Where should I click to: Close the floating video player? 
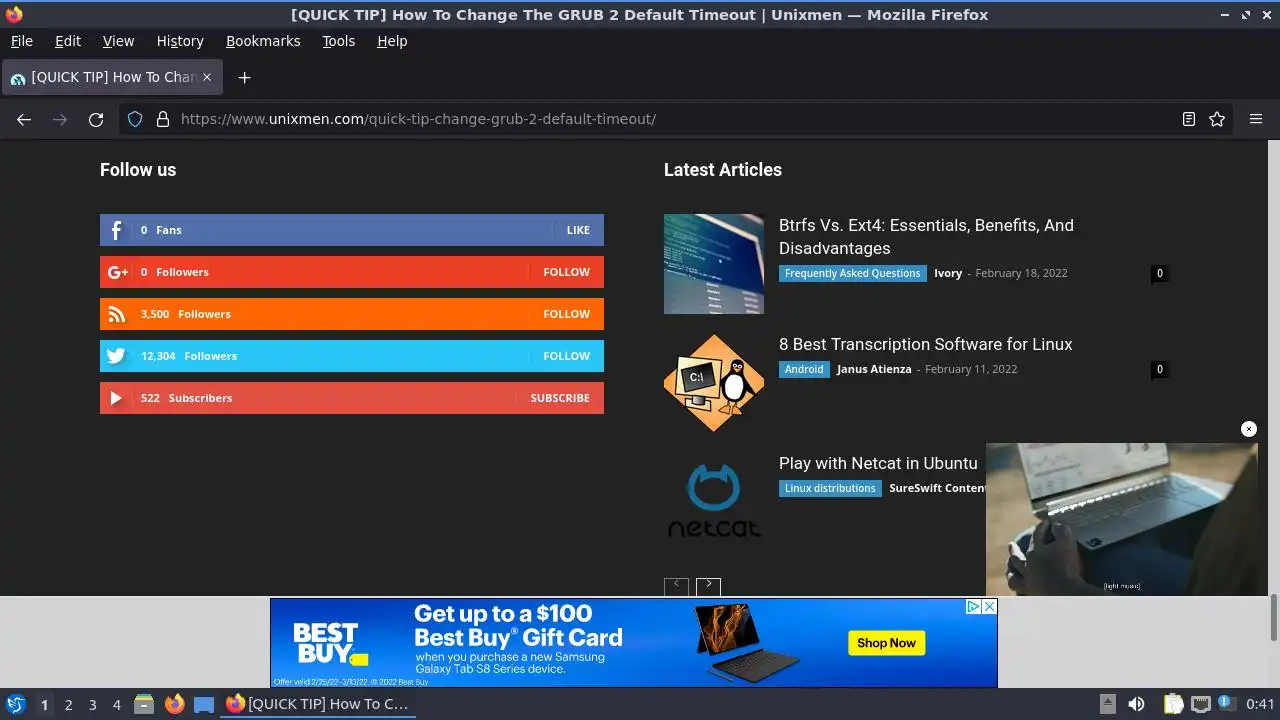pyautogui.click(x=1249, y=429)
